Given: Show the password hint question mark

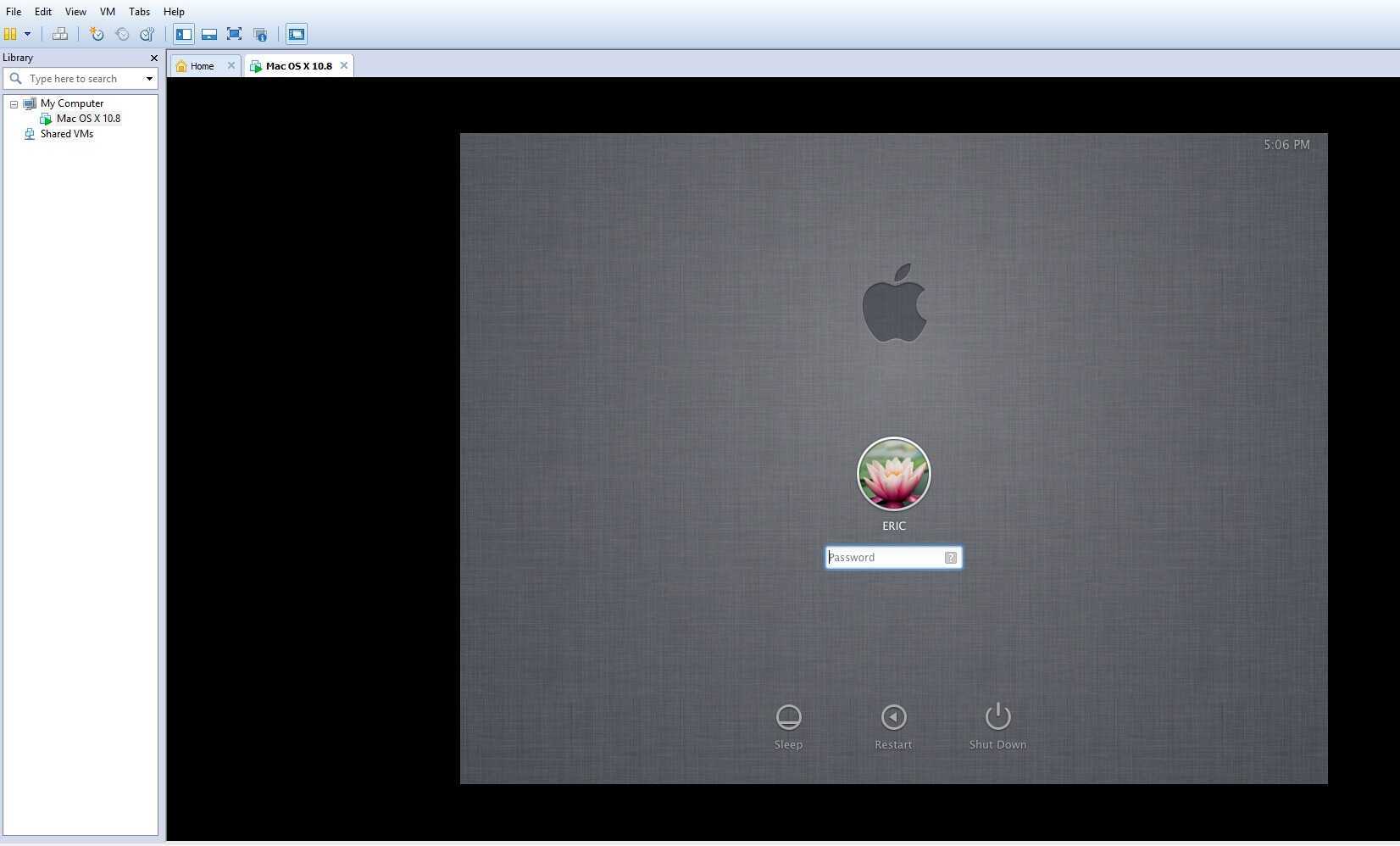Looking at the screenshot, I should tap(951, 557).
